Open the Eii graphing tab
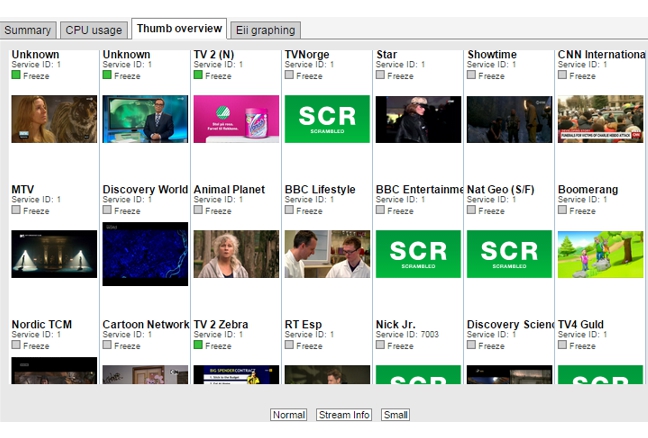The image size is (648, 438). click(x=265, y=30)
